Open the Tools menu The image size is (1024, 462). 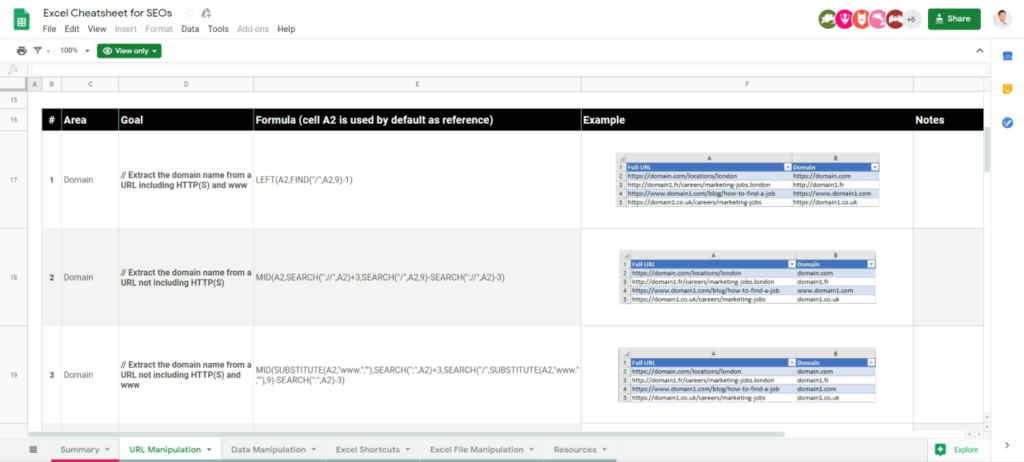(x=218, y=29)
